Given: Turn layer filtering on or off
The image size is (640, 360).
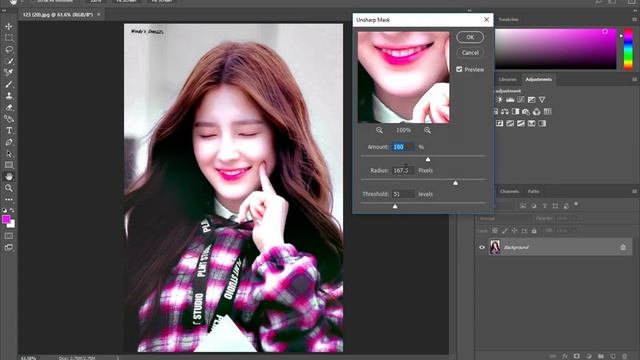Looking at the screenshot, I should 576,204.
